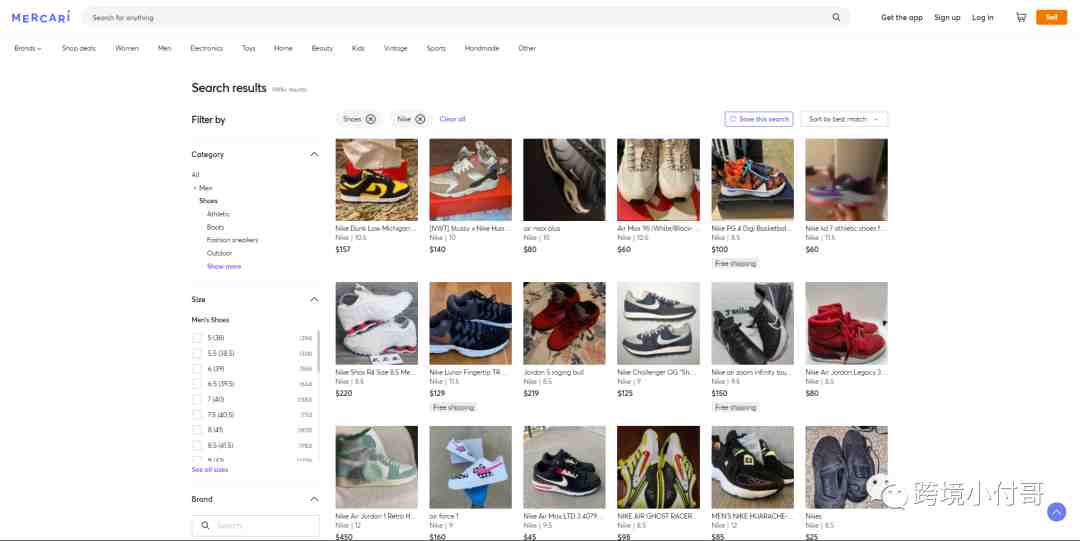Click the Mercari logo

point(41,17)
